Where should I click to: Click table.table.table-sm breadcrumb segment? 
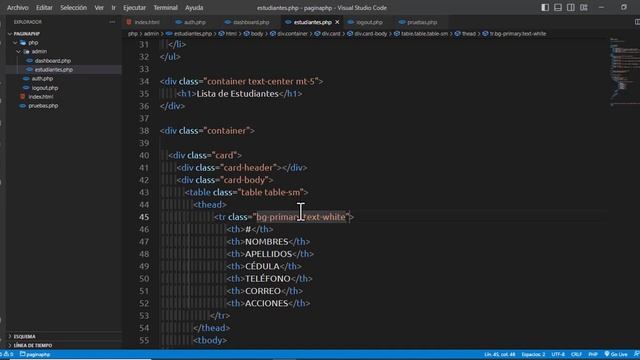[x=424, y=33]
